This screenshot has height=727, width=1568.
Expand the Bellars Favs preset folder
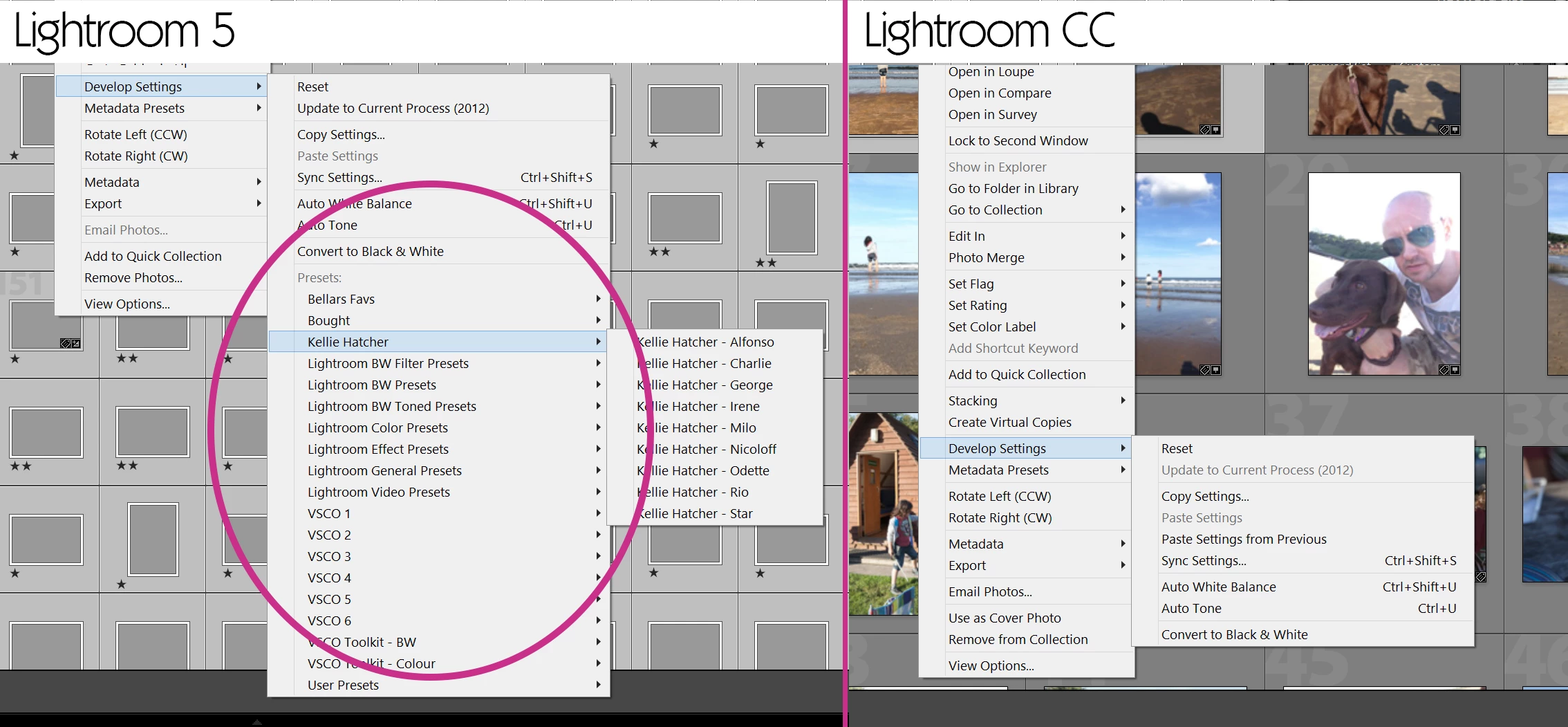coord(439,299)
